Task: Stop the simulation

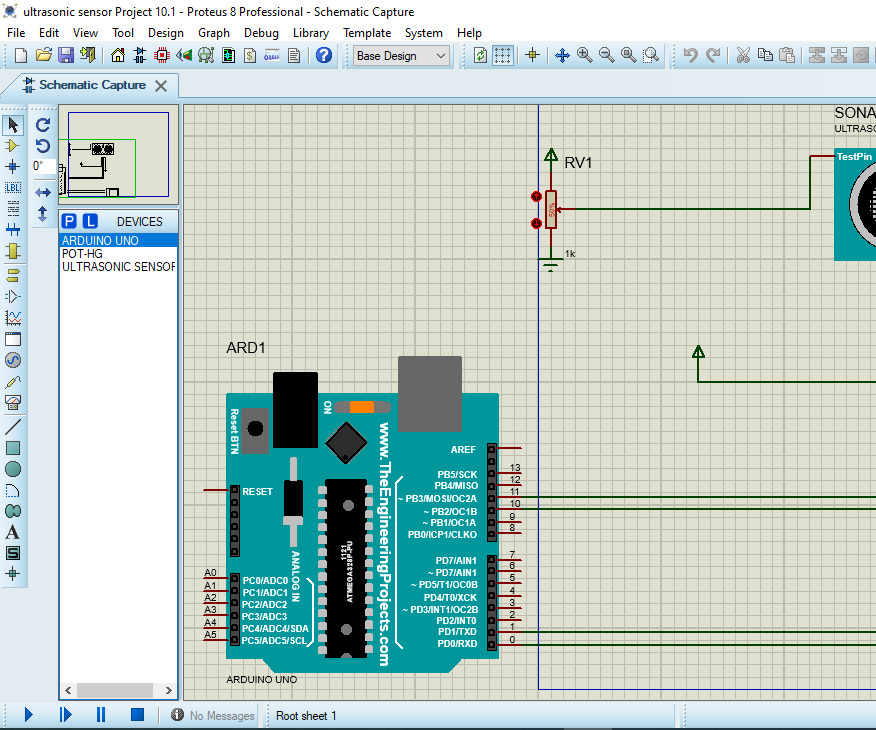Action: (x=139, y=714)
